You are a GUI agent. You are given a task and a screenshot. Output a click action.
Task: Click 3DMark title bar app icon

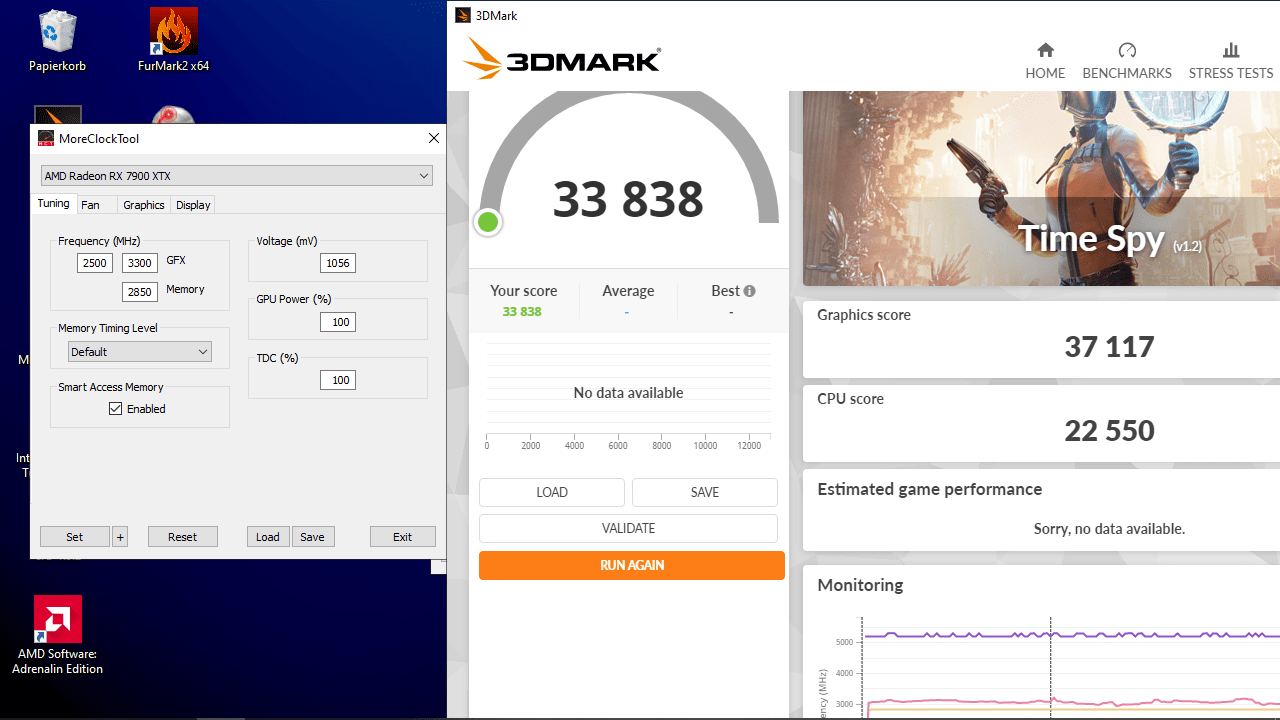(462, 15)
